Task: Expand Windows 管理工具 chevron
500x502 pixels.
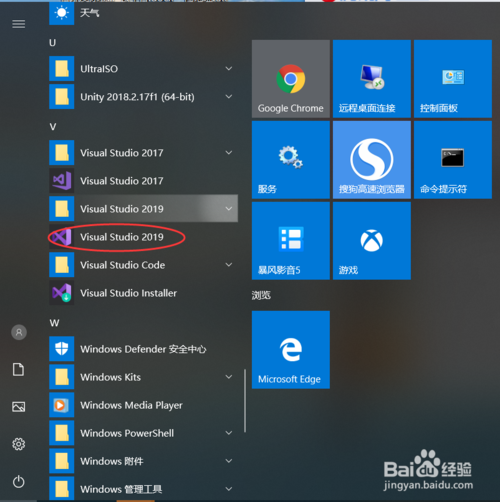Action: click(229, 489)
